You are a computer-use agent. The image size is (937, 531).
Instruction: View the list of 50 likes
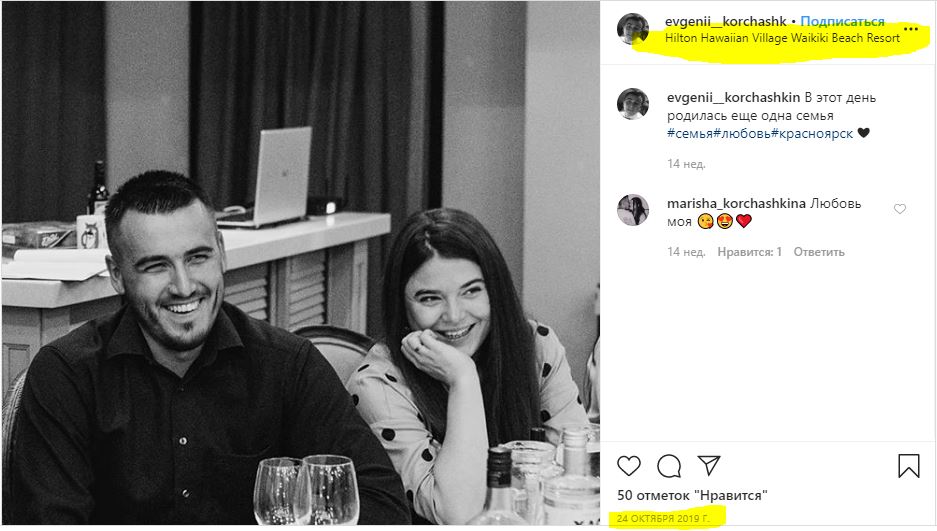[691, 495]
